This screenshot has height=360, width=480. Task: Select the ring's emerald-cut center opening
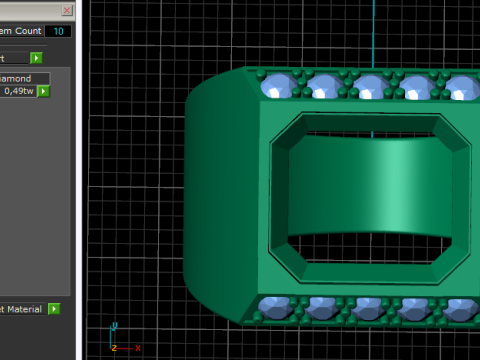tap(370, 198)
